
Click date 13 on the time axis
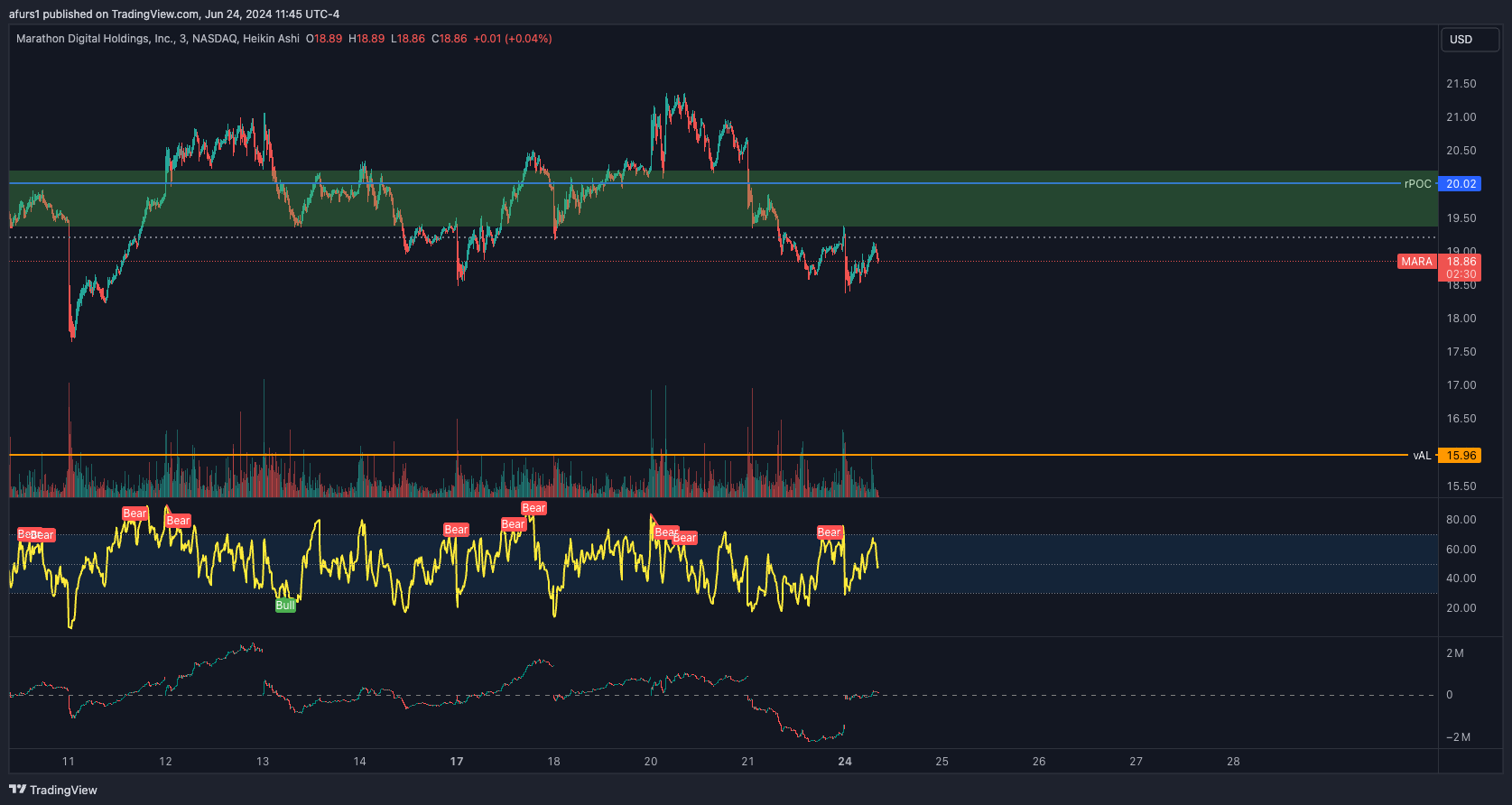click(263, 762)
